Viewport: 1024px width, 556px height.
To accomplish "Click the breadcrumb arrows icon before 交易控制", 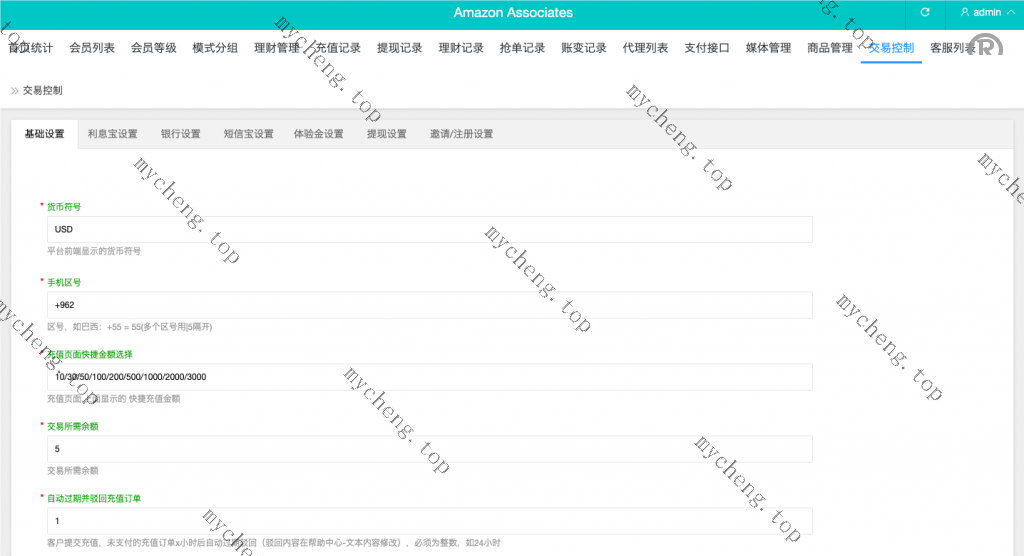I will pos(14,90).
